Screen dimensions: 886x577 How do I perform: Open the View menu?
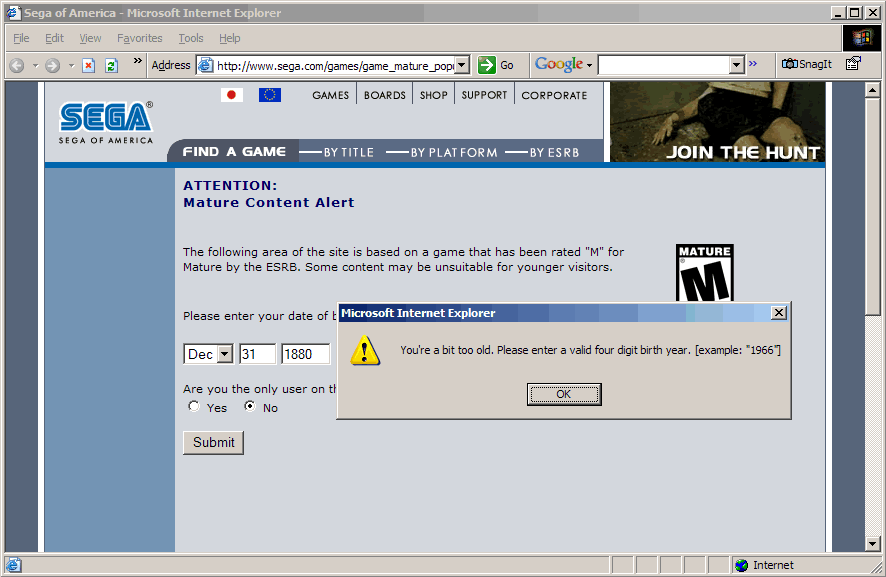click(x=90, y=38)
